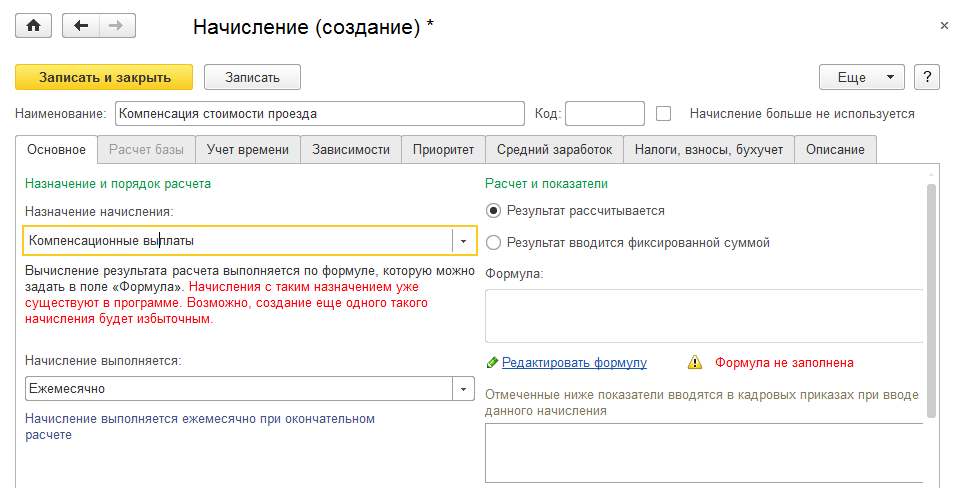Click into the 'Код' input field
This screenshot has height=488, width=954.
coord(605,113)
